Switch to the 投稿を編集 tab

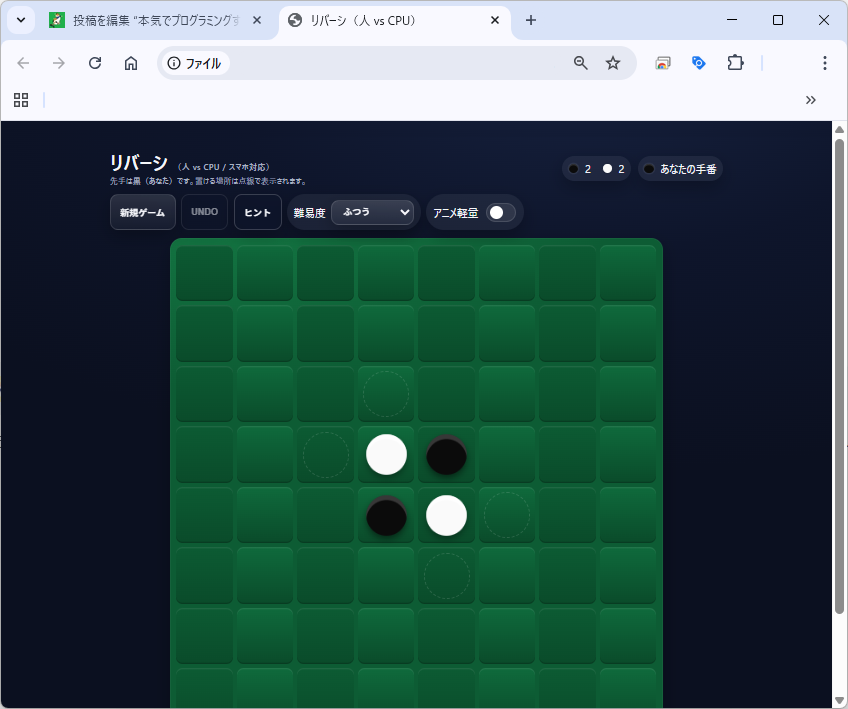[x=155, y=20]
